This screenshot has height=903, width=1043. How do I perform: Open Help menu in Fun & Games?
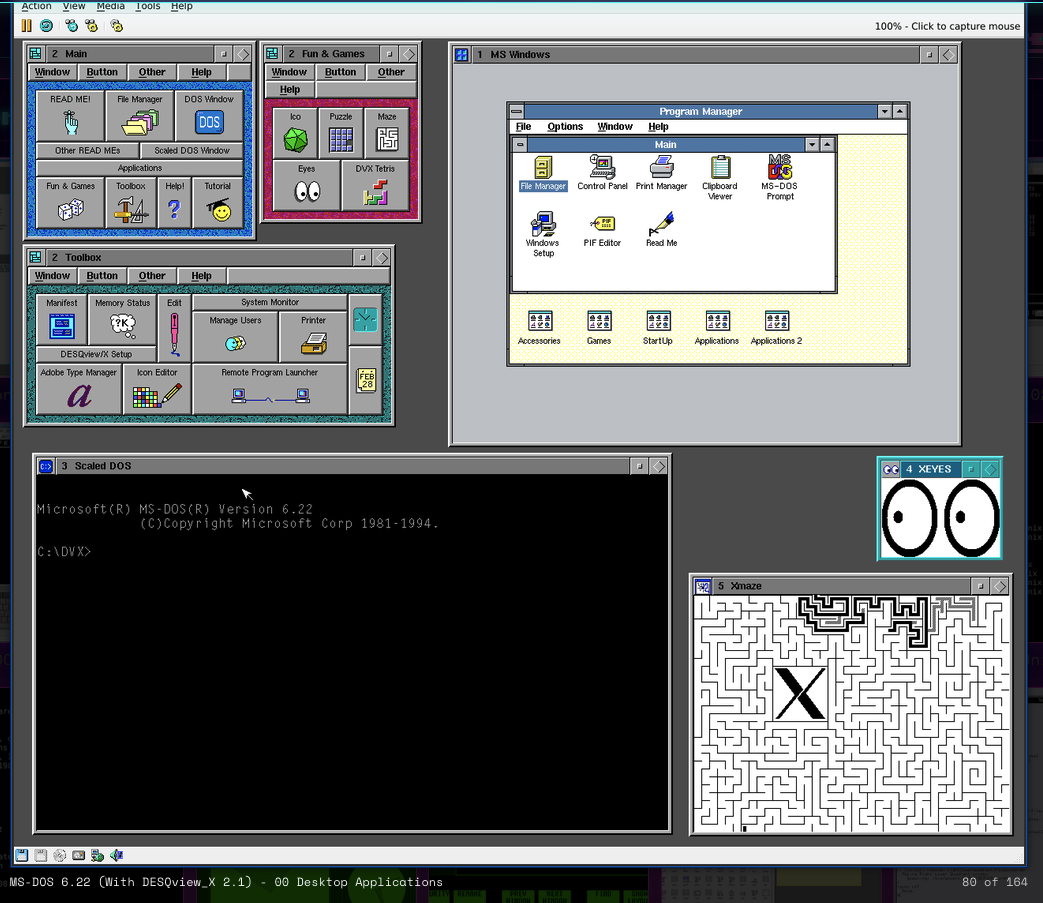(x=289, y=89)
